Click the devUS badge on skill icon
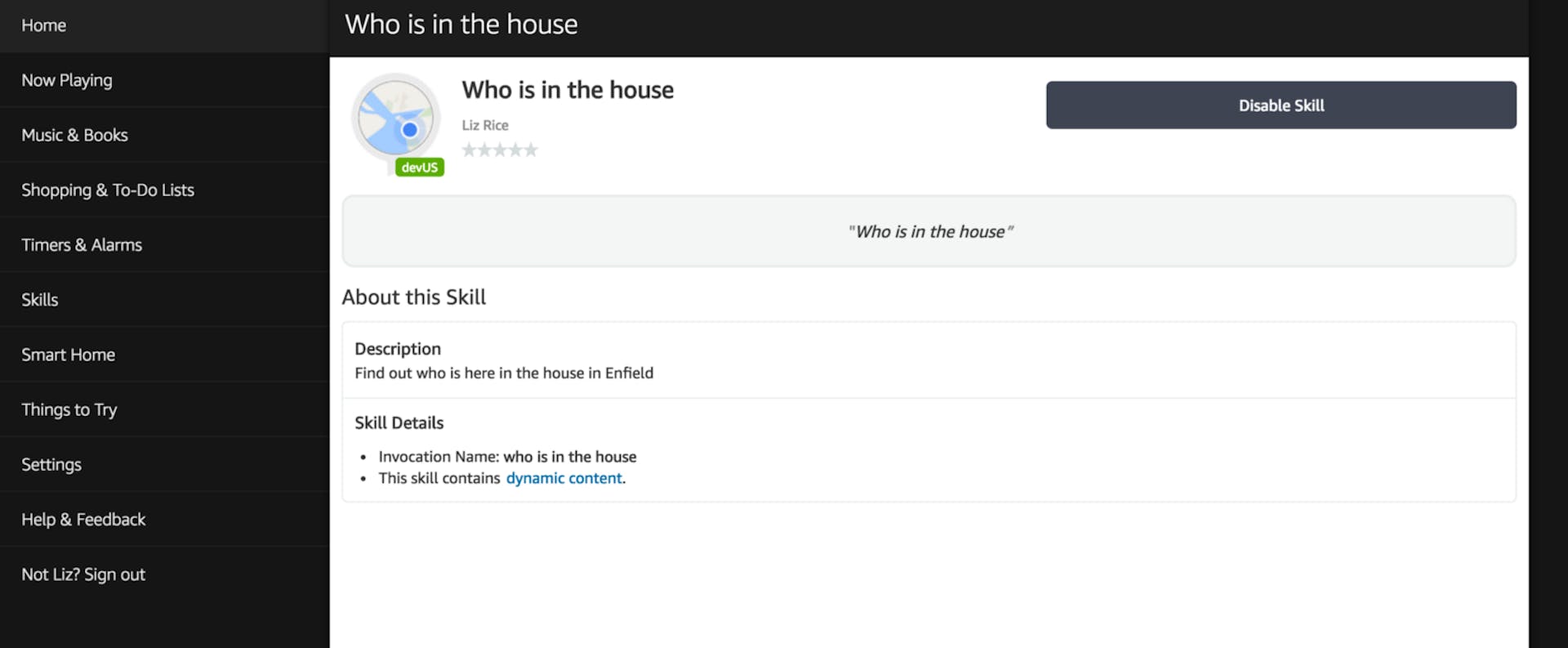Screen dimensions: 1568x648 pos(419,166)
